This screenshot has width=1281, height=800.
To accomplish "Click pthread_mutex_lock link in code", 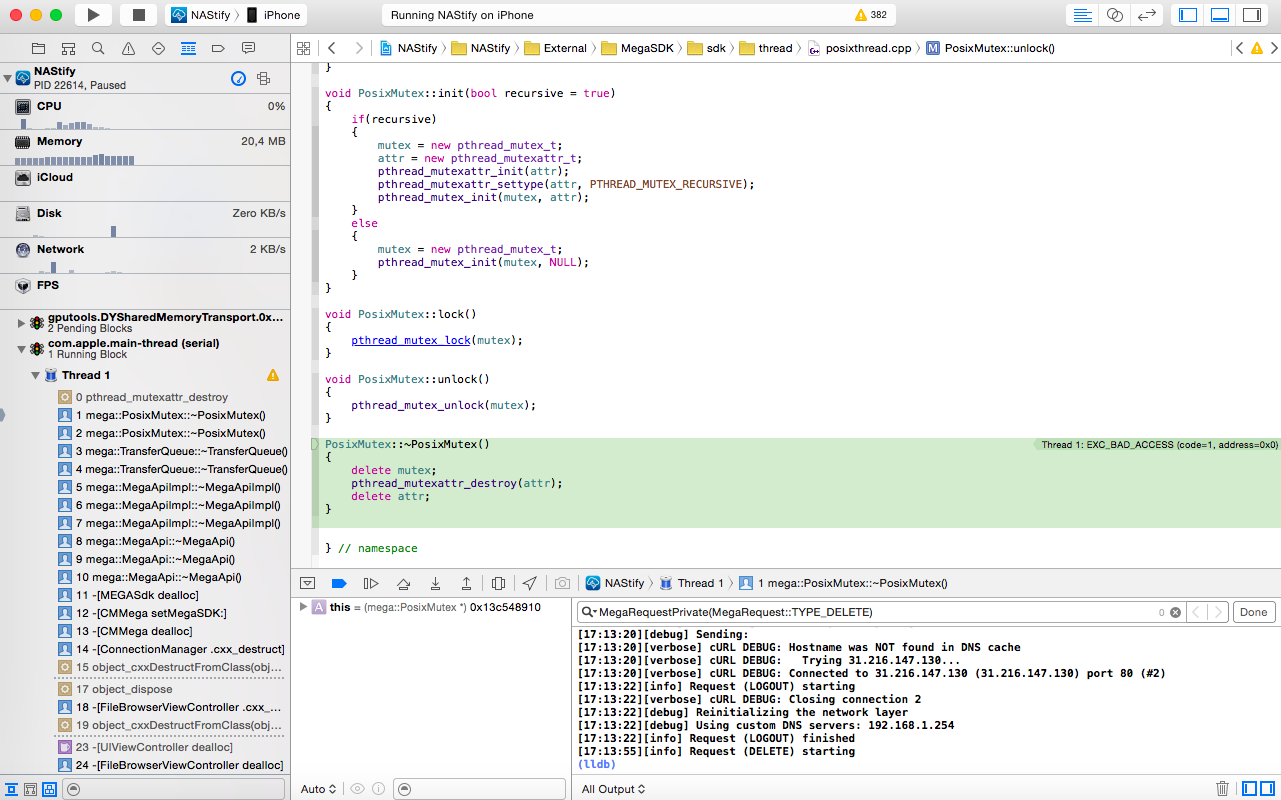I will coord(411,340).
